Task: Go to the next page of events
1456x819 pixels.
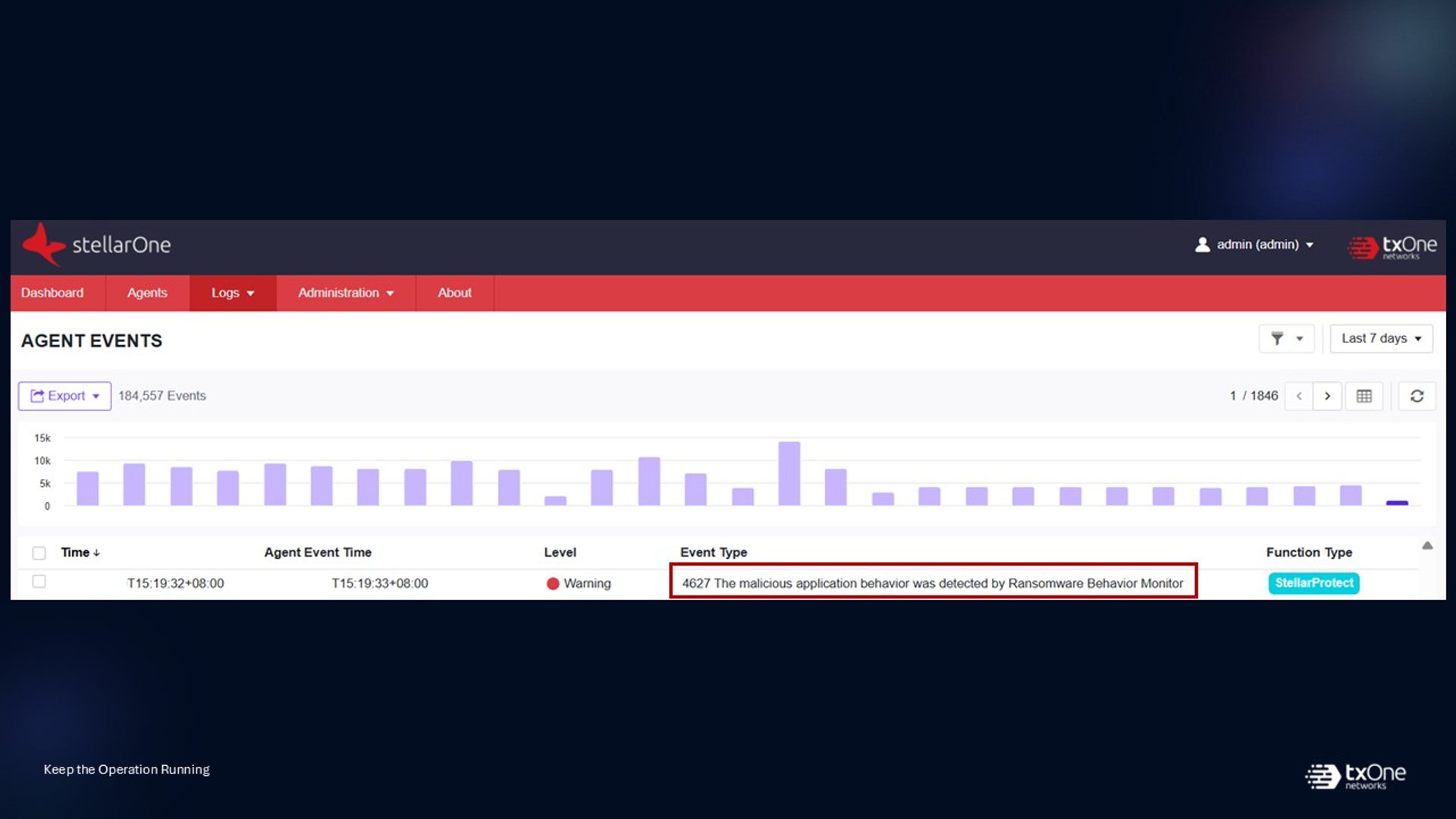Action: [x=1327, y=396]
